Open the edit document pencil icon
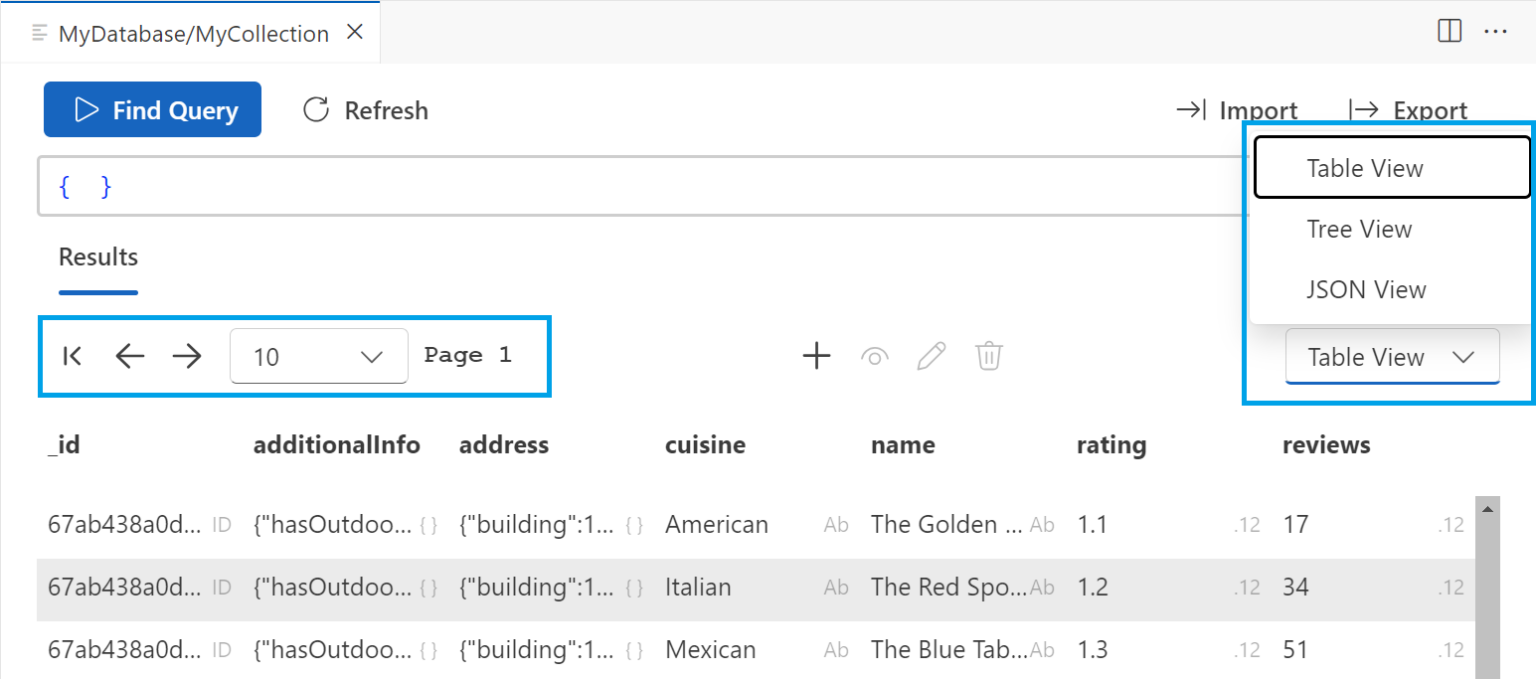1536x679 pixels. coord(931,355)
